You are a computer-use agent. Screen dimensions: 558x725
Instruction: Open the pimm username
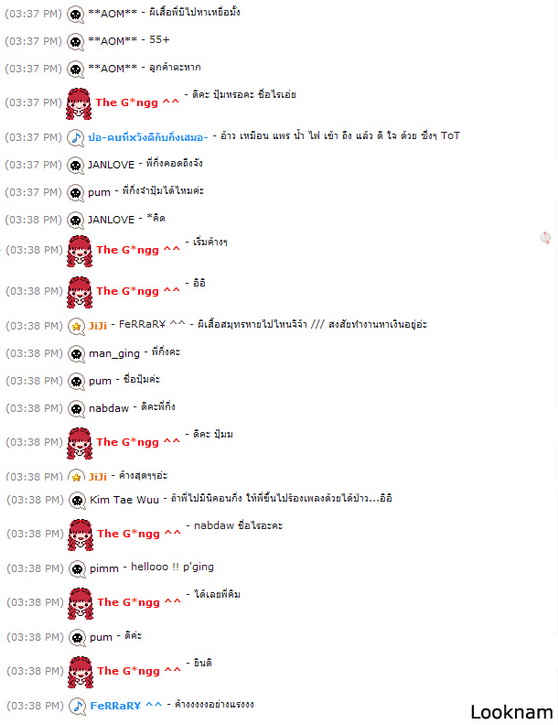(104, 569)
